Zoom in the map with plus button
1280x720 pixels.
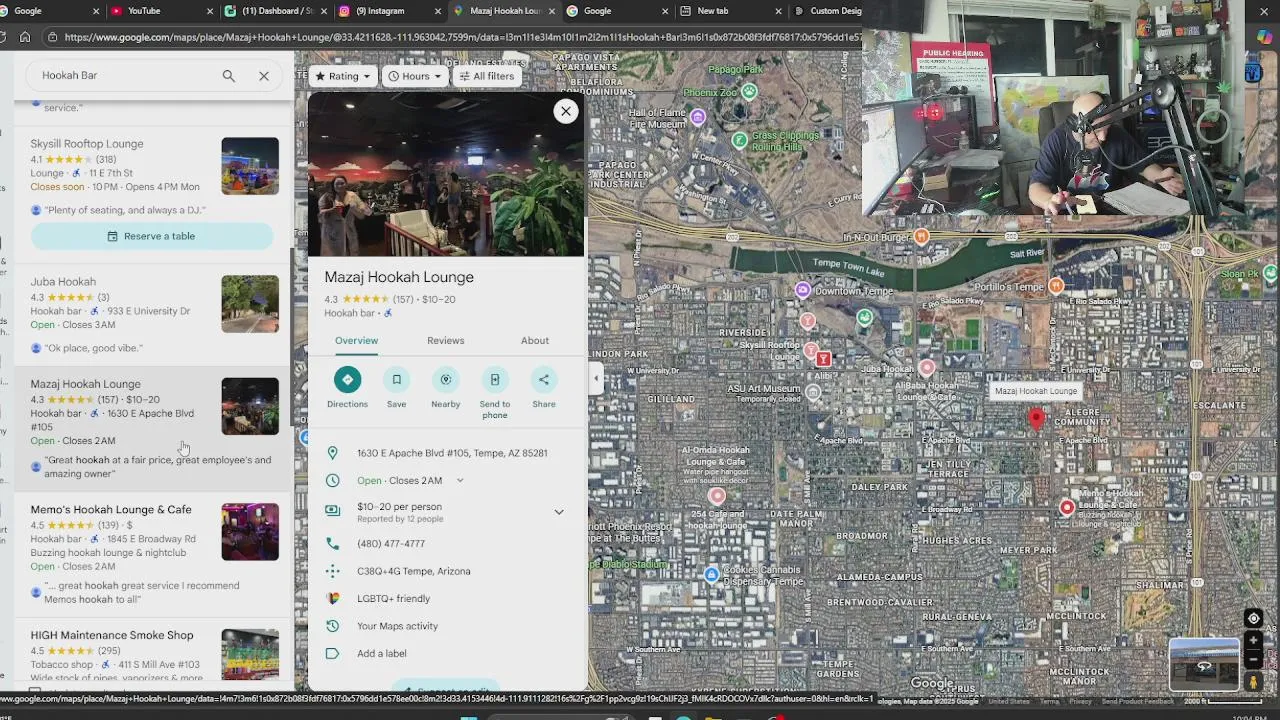coord(1253,641)
